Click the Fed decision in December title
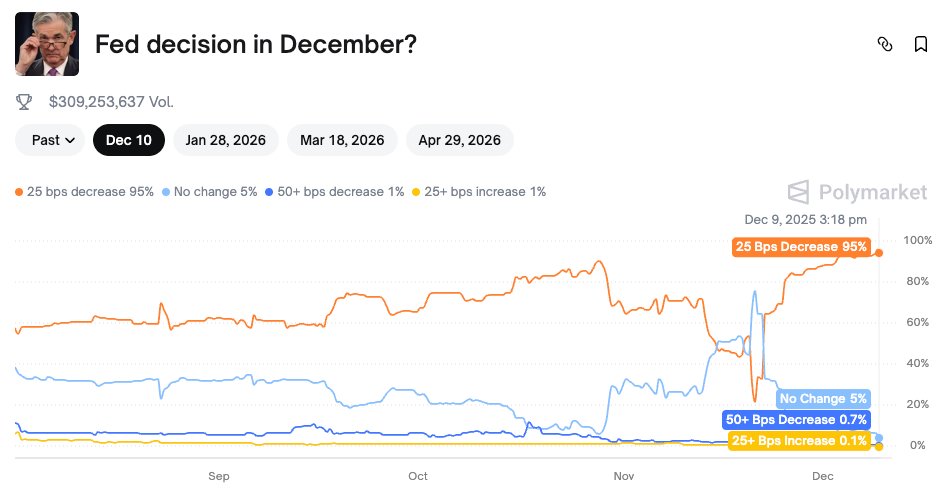The width and height of the screenshot is (941, 494). click(x=255, y=45)
